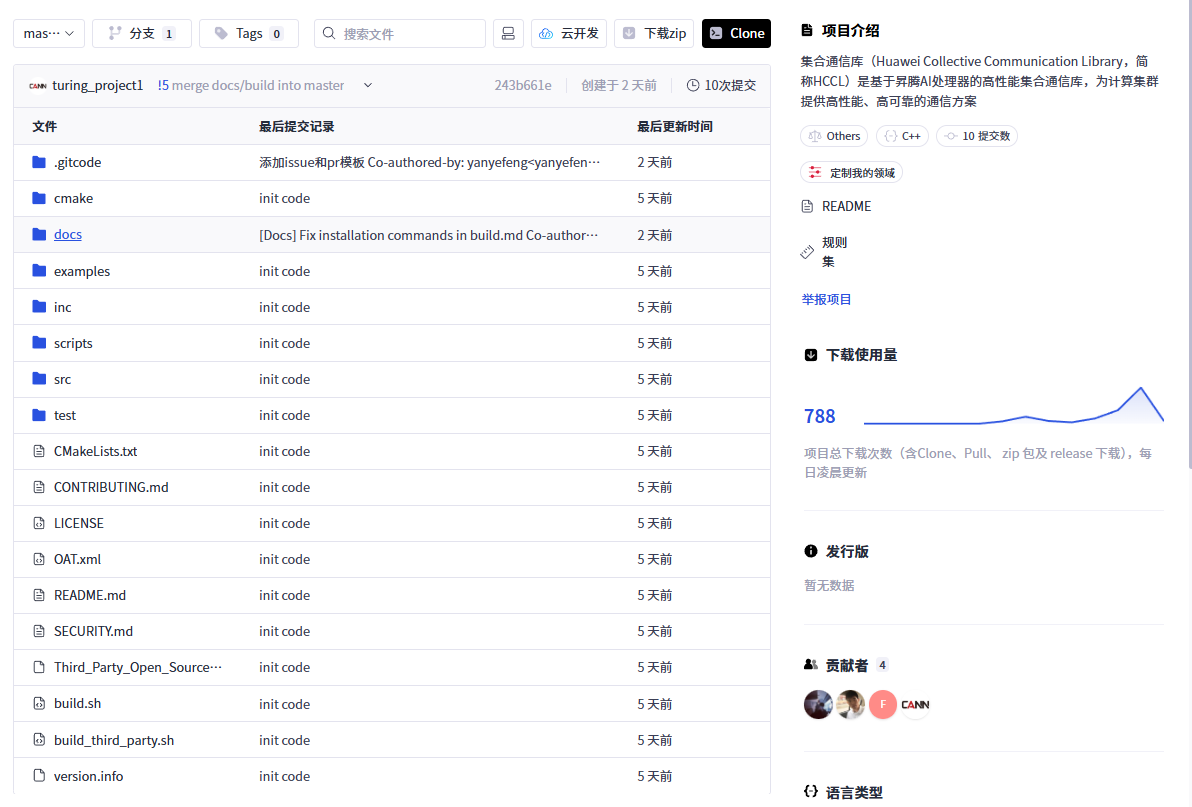
Task: Open CMakeLists.txt file
Action: pos(96,451)
